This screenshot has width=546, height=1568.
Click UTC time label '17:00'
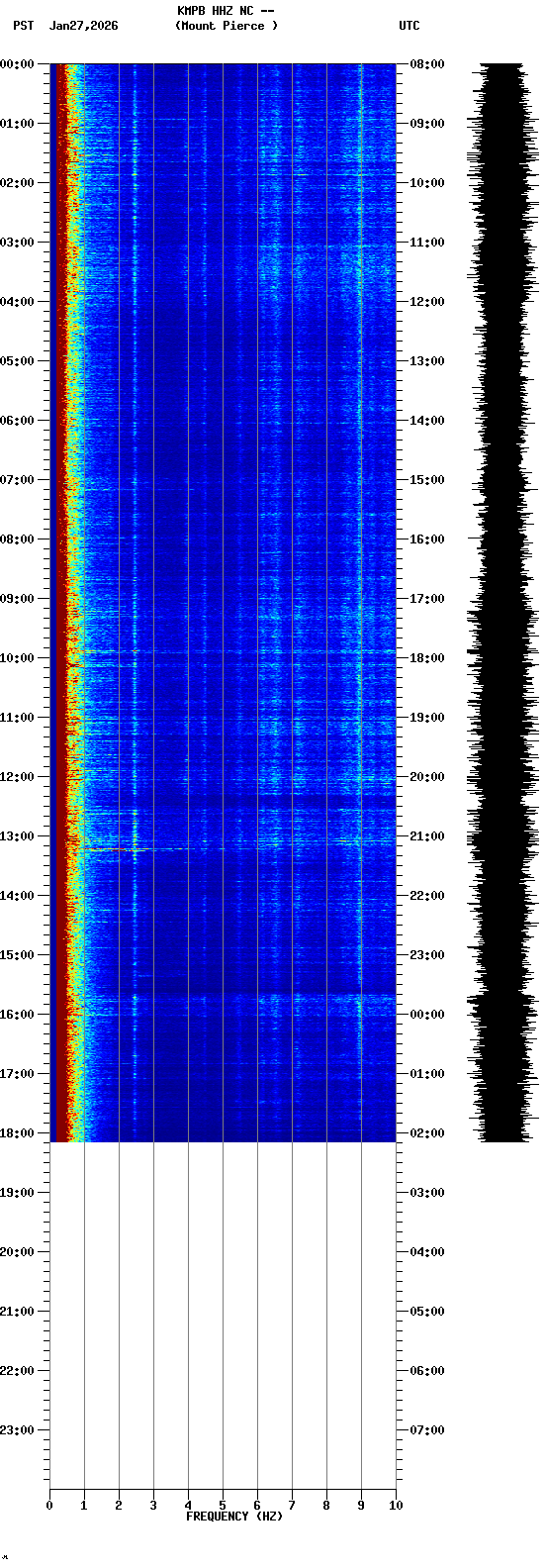pyautogui.click(x=427, y=599)
